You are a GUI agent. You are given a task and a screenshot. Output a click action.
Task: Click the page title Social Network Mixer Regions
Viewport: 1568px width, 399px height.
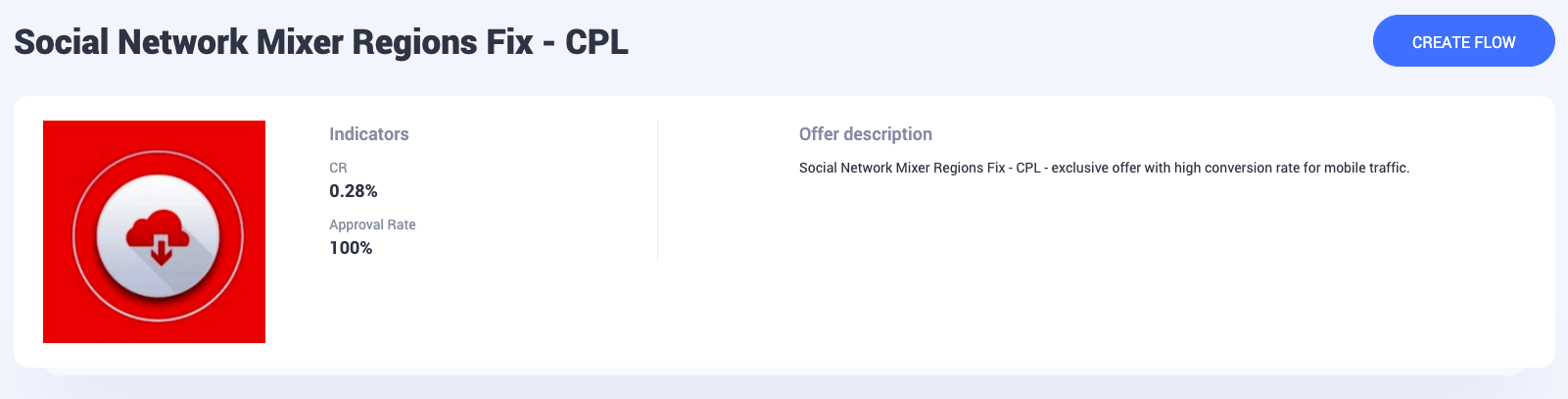coord(248,42)
